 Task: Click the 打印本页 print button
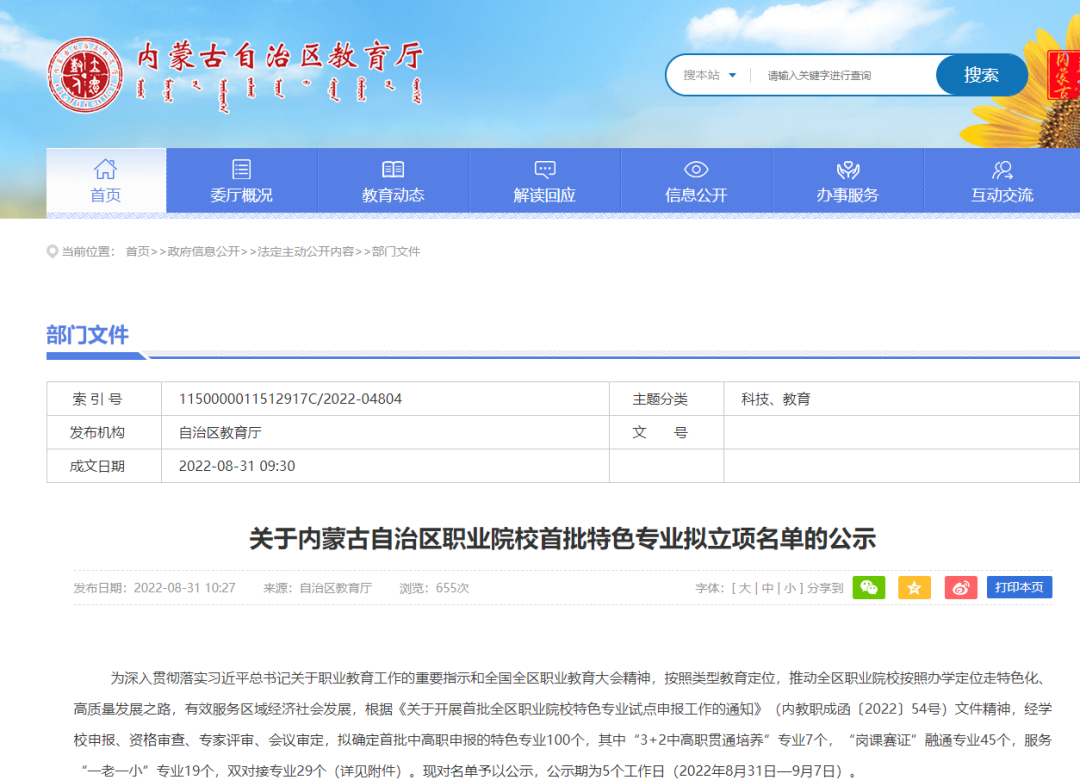pyautogui.click(x=1019, y=587)
